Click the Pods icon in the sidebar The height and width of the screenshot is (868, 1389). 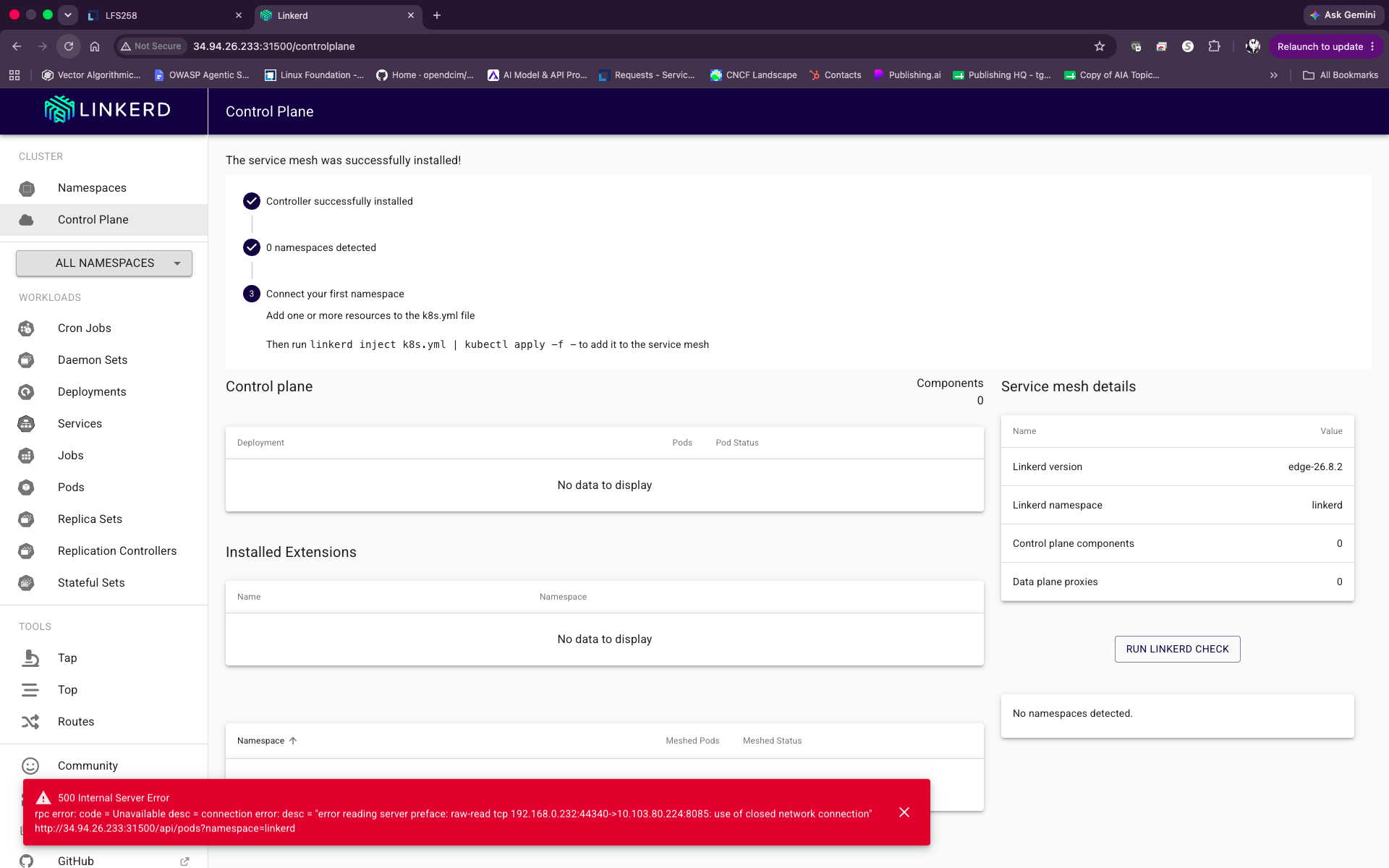coord(27,488)
